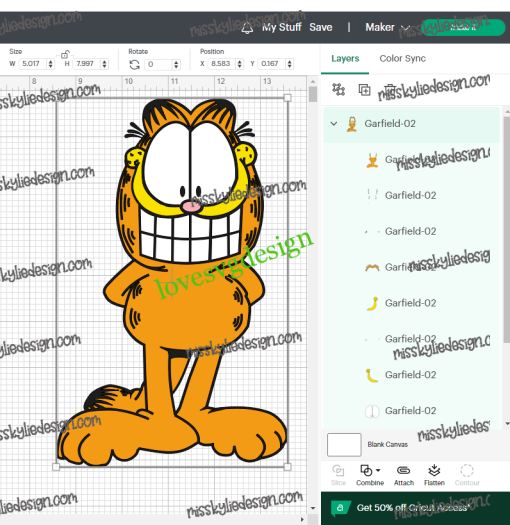Save the project
Viewport: 510px width, 525px height.
320,27
